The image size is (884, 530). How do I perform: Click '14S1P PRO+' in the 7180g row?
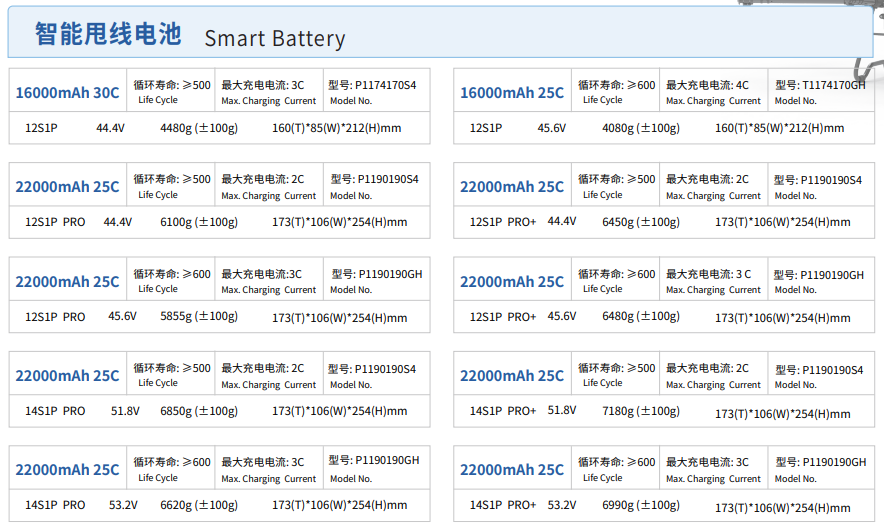pyautogui.click(x=503, y=411)
